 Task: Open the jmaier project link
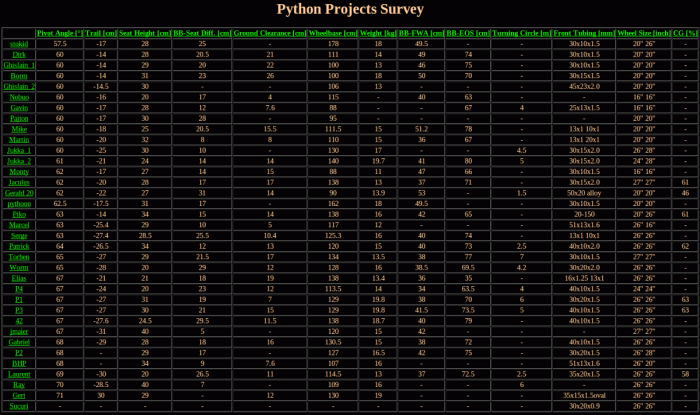19,332
